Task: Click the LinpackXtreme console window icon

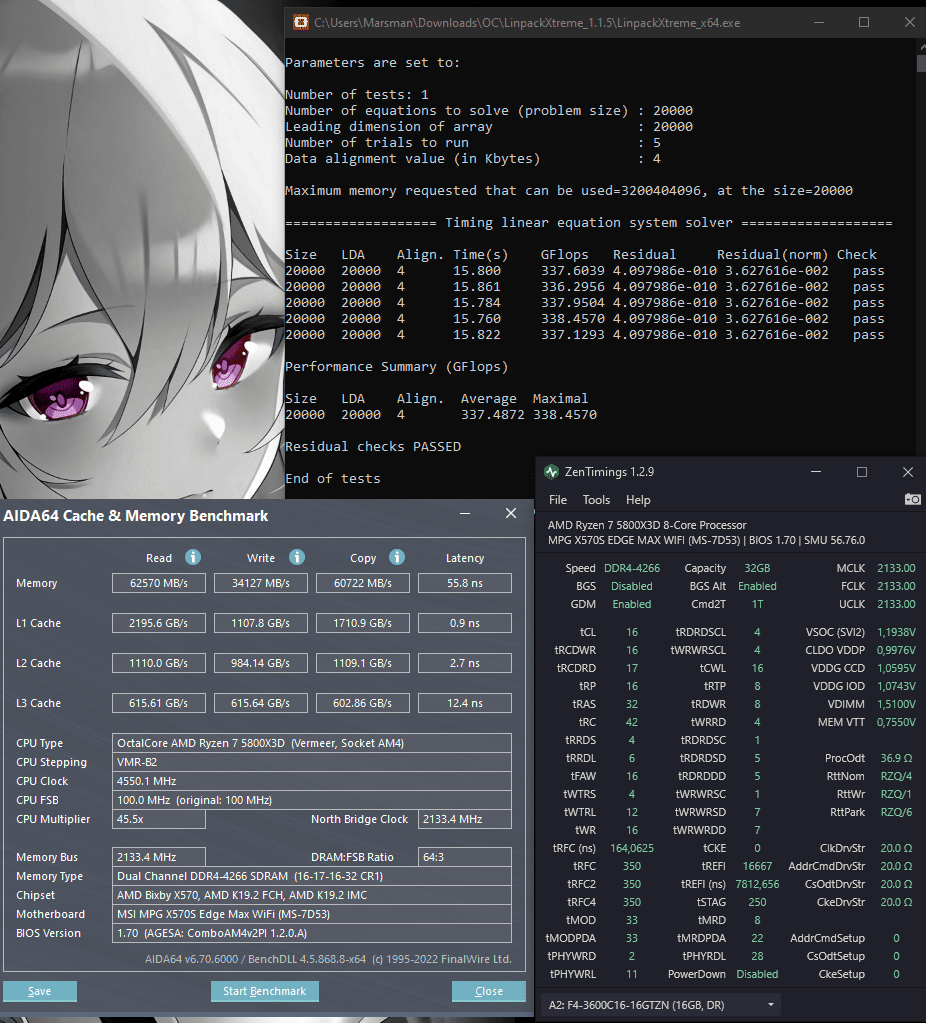Action: (x=300, y=22)
